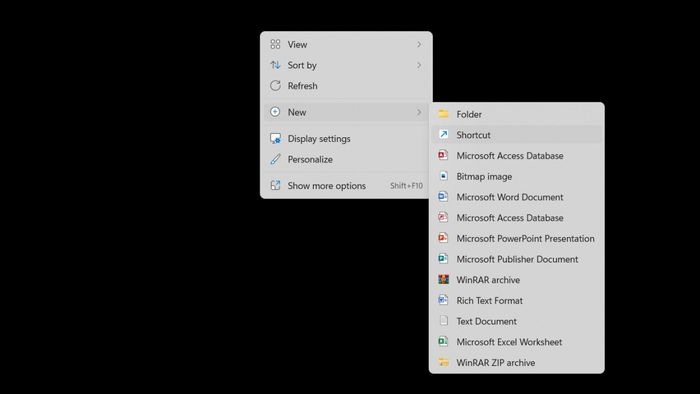Click the chevron beside New
The image size is (700, 394).
[x=419, y=112]
